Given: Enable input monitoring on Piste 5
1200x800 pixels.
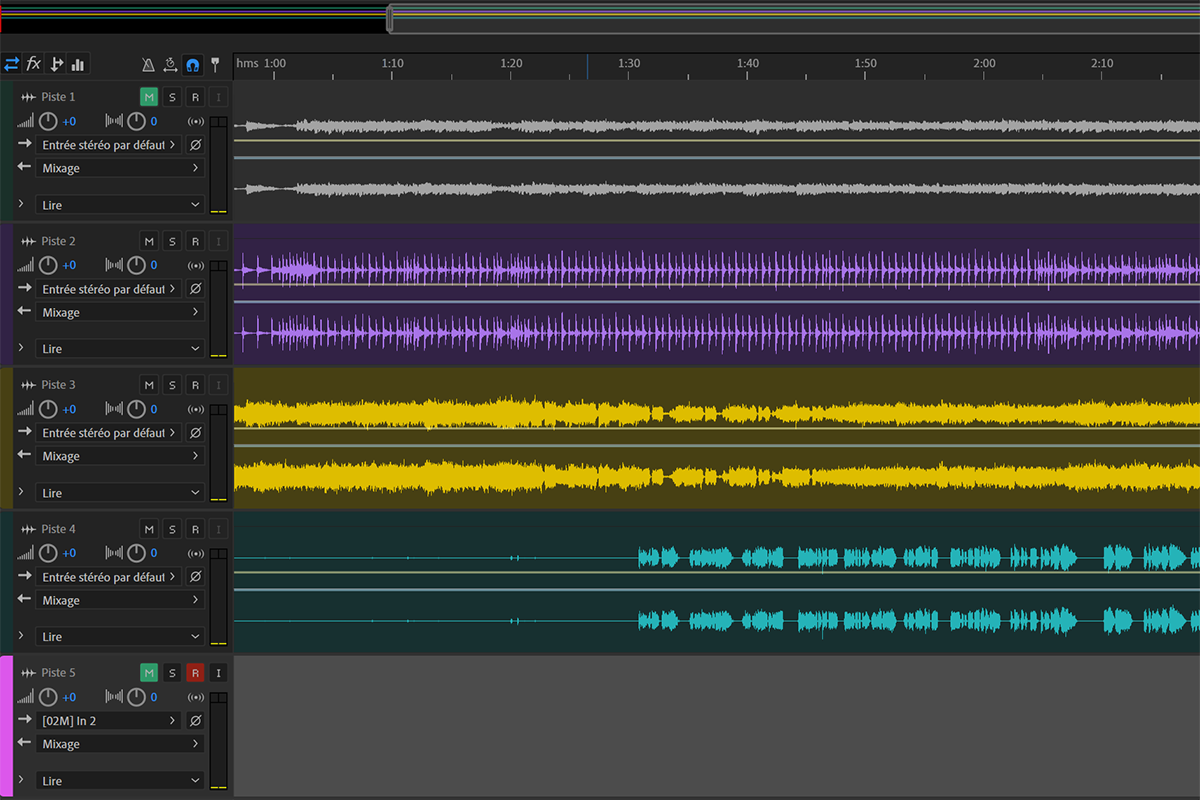Looking at the screenshot, I should [x=218, y=673].
